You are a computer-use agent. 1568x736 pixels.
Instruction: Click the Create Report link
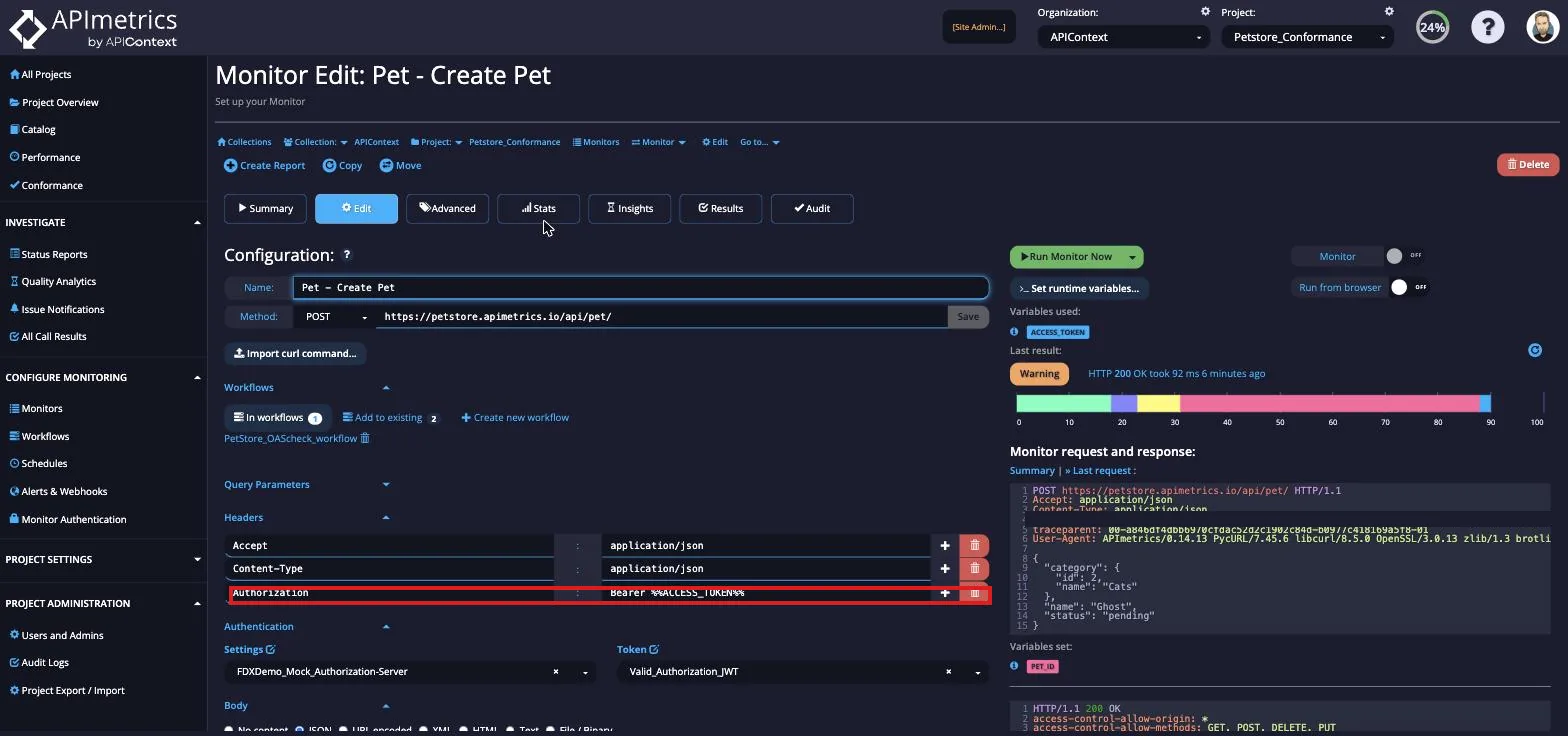coord(264,165)
